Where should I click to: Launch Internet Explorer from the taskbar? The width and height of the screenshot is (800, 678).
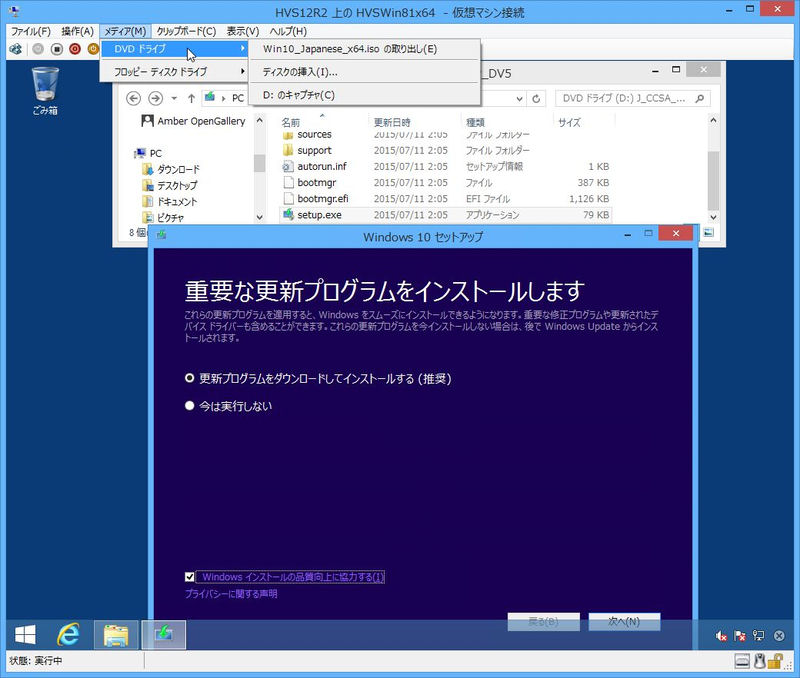pyautogui.click(x=68, y=635)
